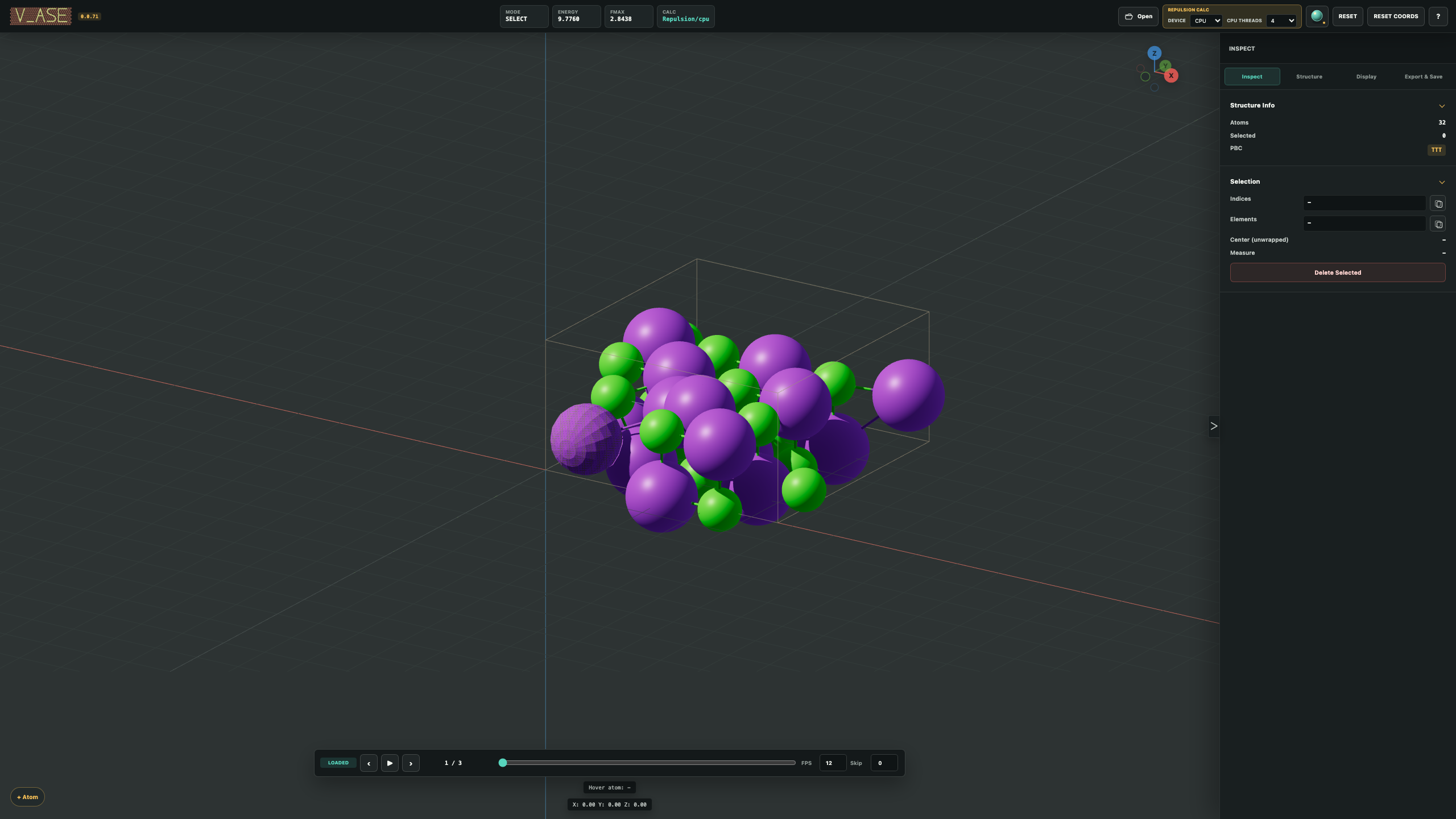Image resolution: width=1456 pixels, height=819 pixels.
Task: Copy the selected Elements
Action: 1438,224
